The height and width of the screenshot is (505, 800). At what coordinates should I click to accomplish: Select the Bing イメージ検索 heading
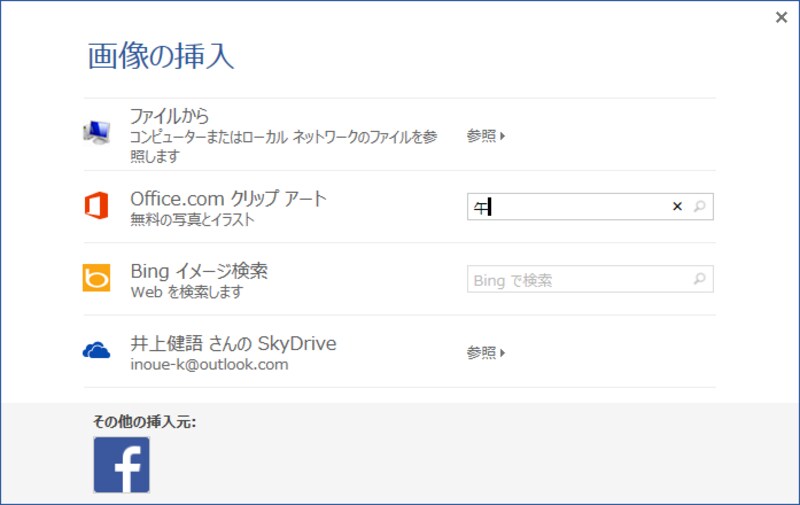point(199,271)
